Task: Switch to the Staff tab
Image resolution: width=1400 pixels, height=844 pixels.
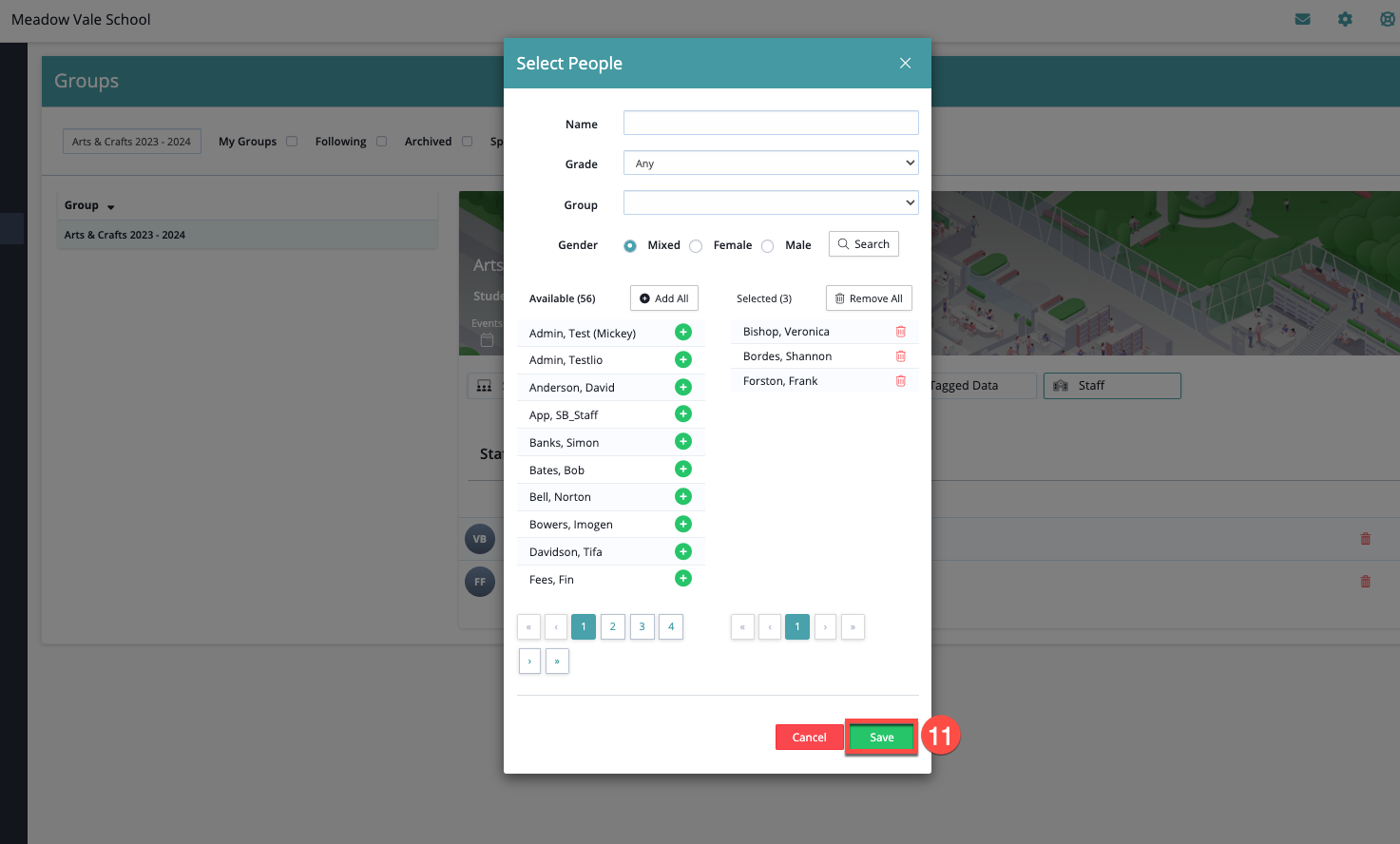Action: pos(1111,386)
